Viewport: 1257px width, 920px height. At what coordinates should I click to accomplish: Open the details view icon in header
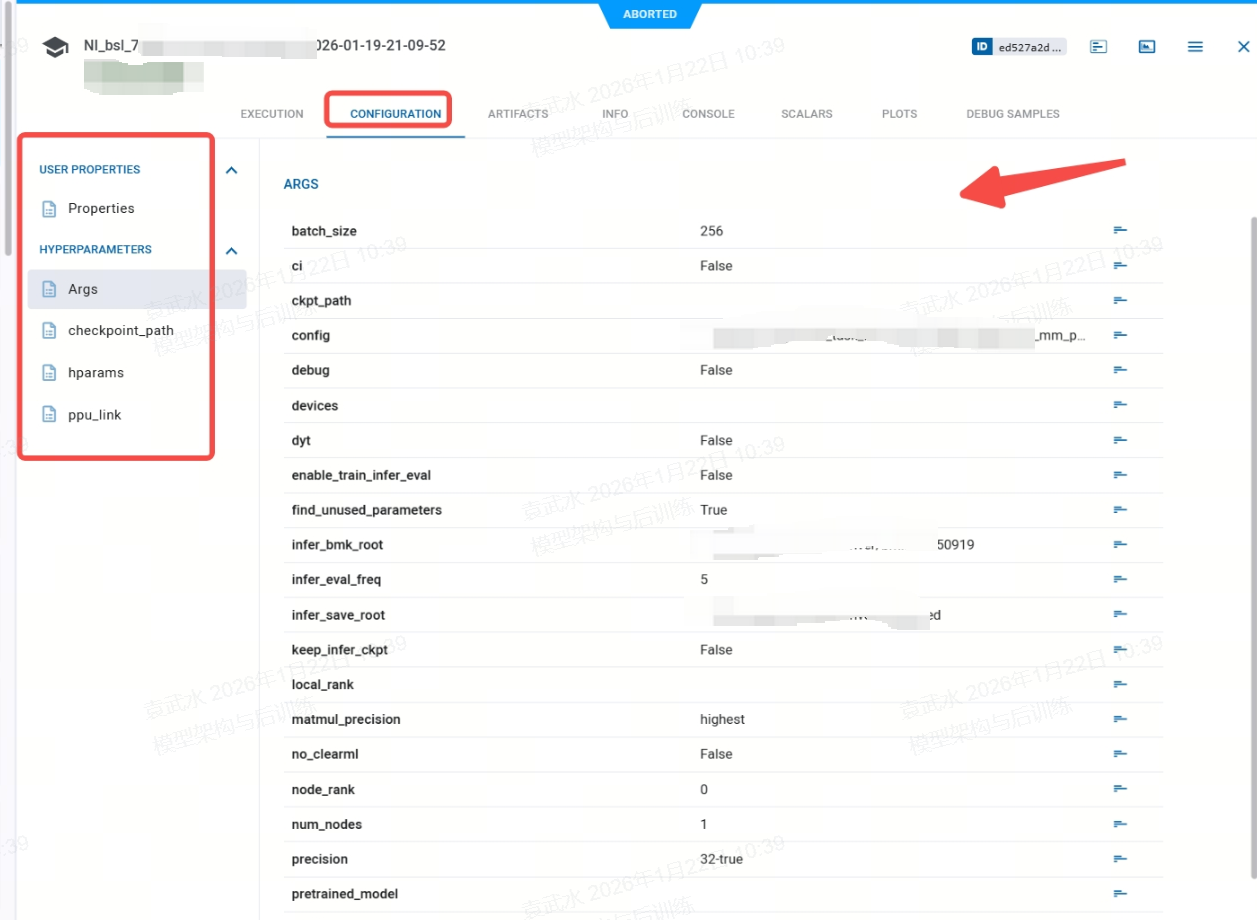pyautogui.click(x=1098, y=47)
